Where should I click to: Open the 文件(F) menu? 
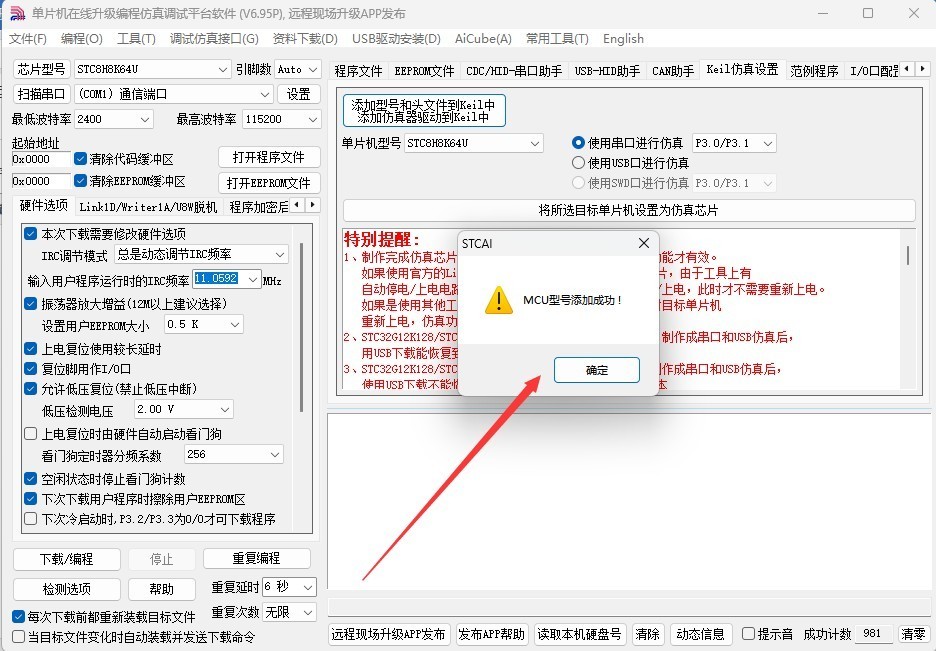point(27,39)
